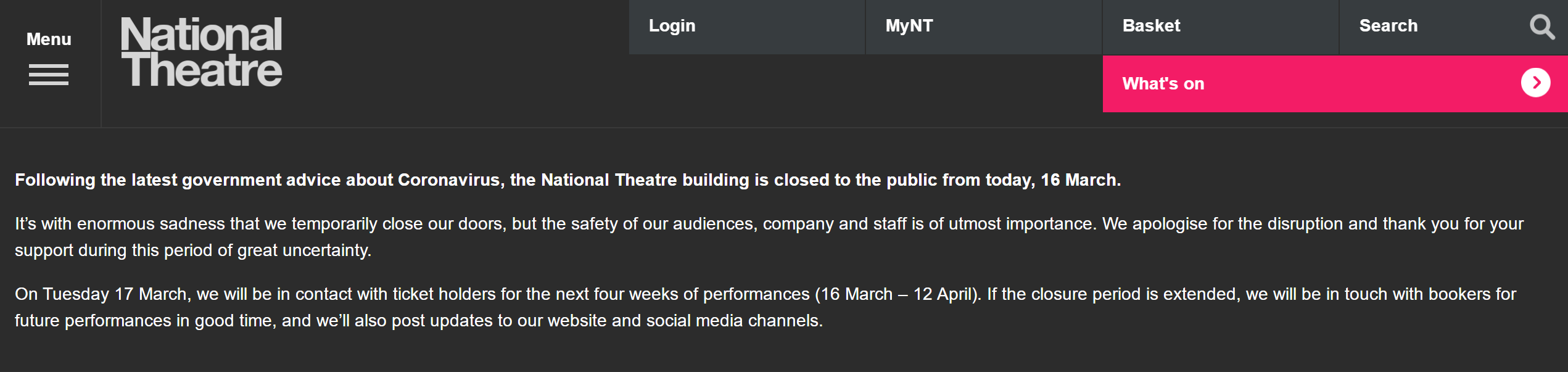Click the '12 April' date text

coord(943,294)
